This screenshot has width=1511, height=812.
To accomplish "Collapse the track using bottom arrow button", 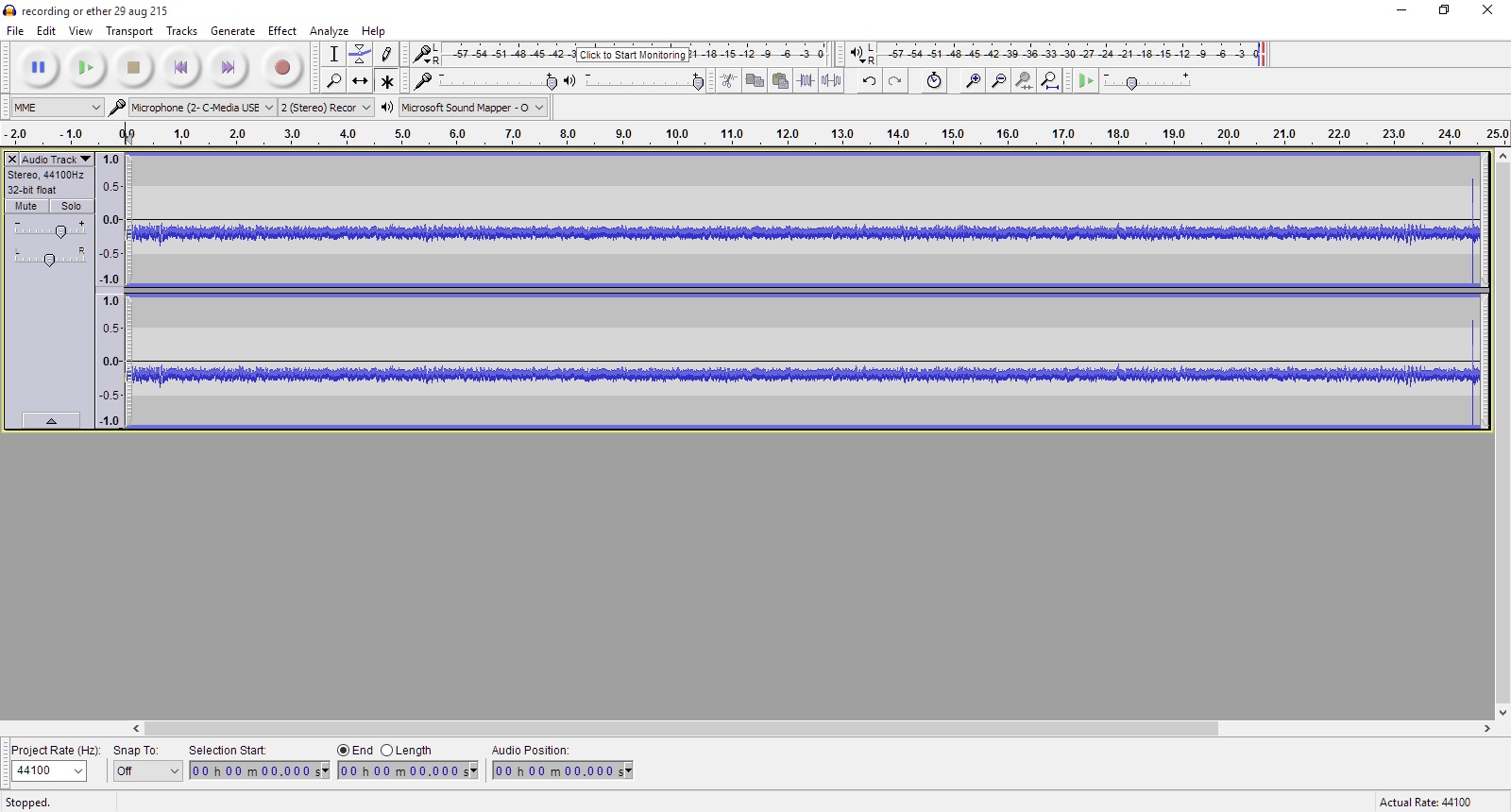I will (x=51, y=421).
